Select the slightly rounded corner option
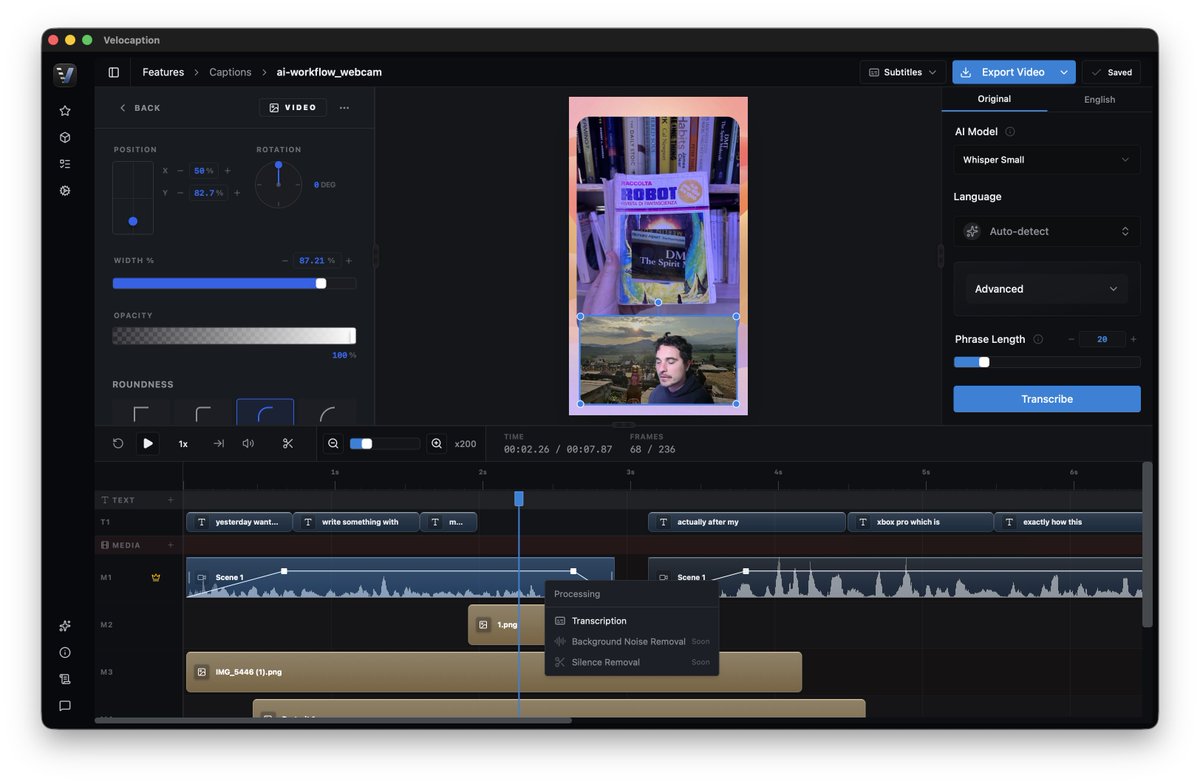1200x784 pixels. click(x=203, y=412)
